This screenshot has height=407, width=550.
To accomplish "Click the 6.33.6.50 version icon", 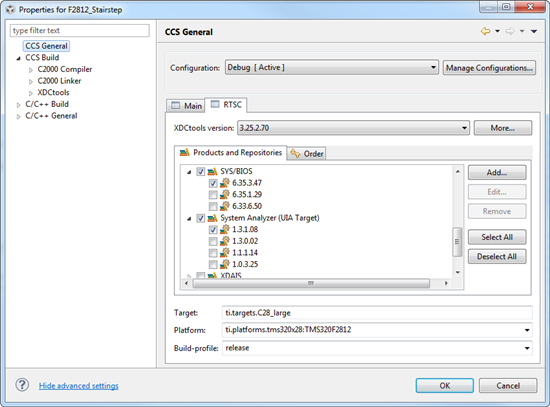I will (x=224, y=206).
